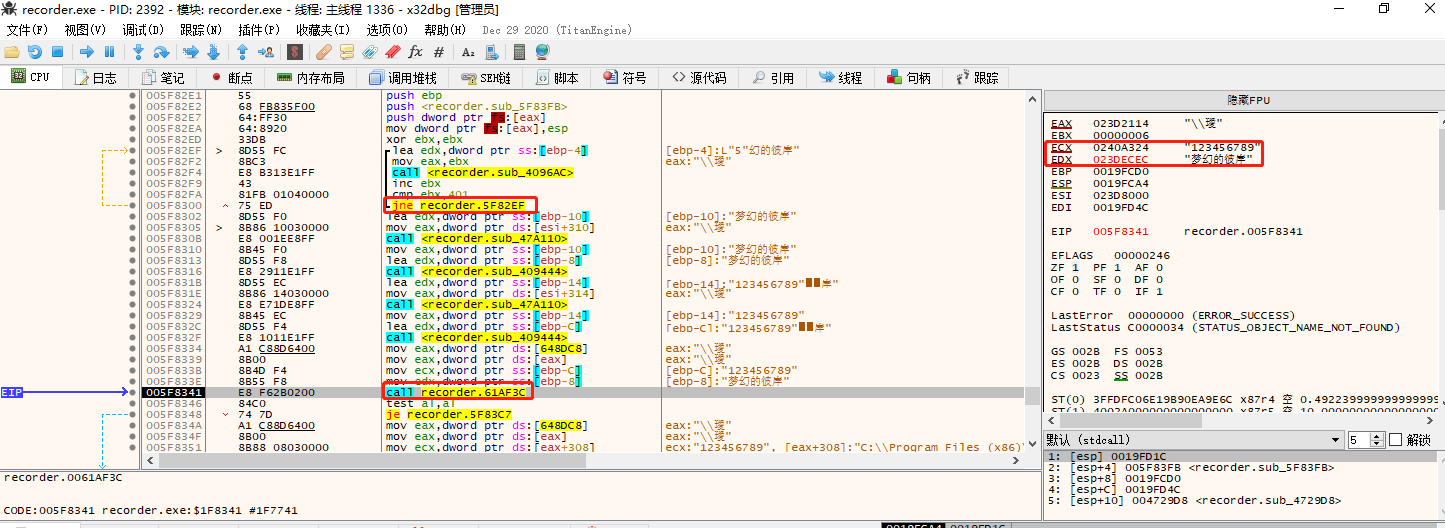Open the Patches bandage icon
The height and width of the screenshot is (528, 1445).
(324, 51)
